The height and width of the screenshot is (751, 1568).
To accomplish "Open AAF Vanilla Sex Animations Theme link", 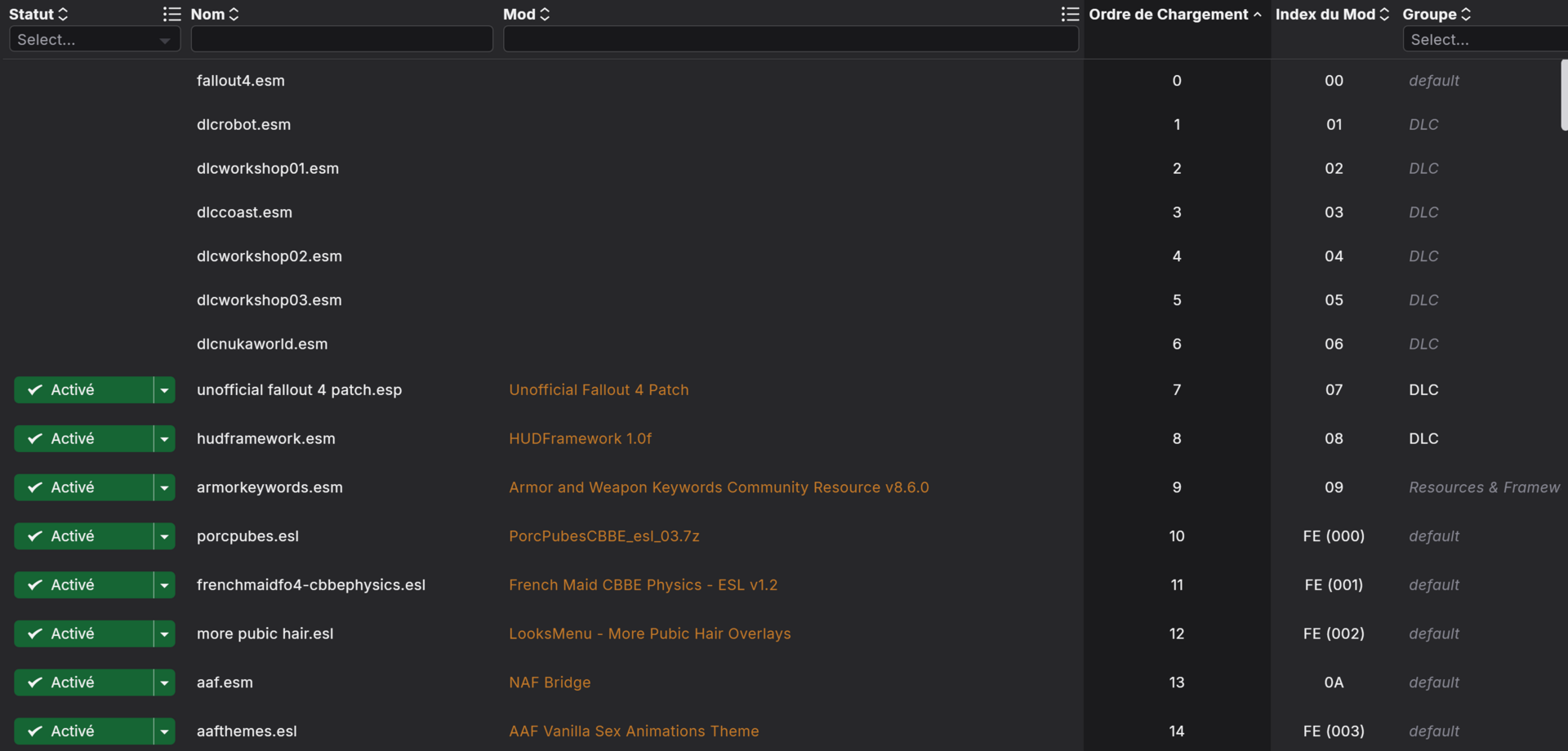I will click(634, 731).
